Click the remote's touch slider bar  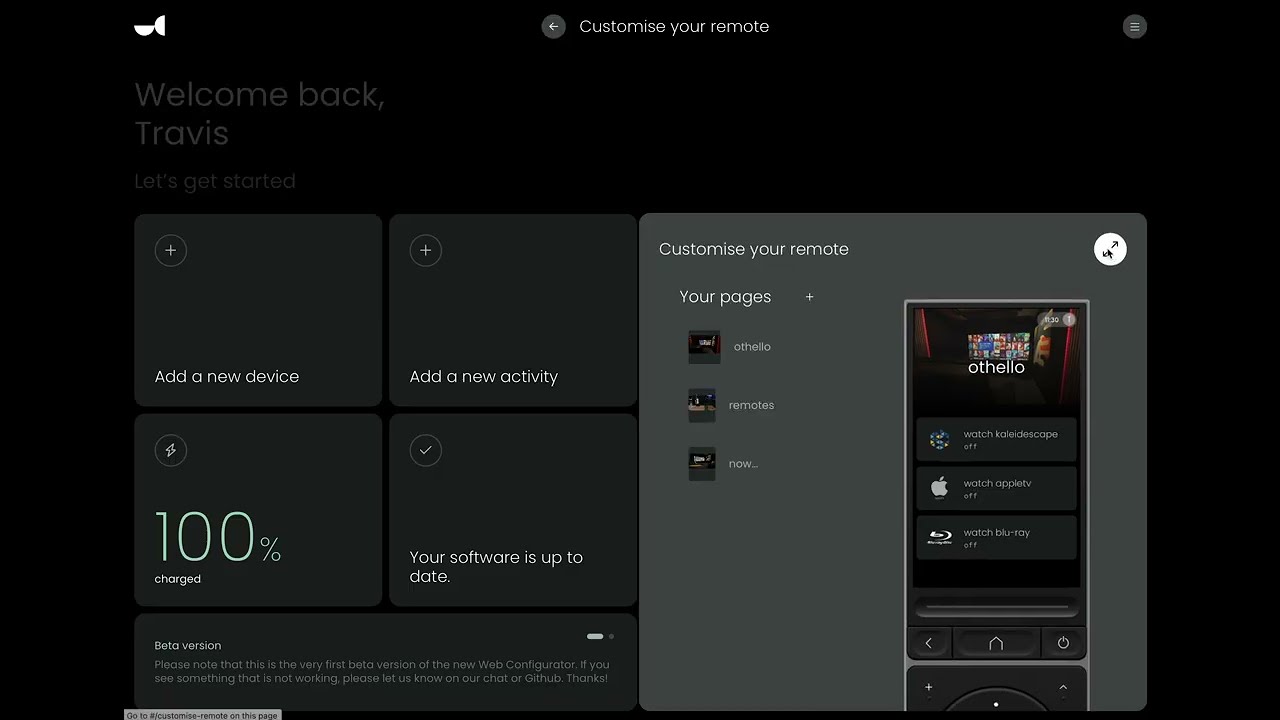pos(996,606)
